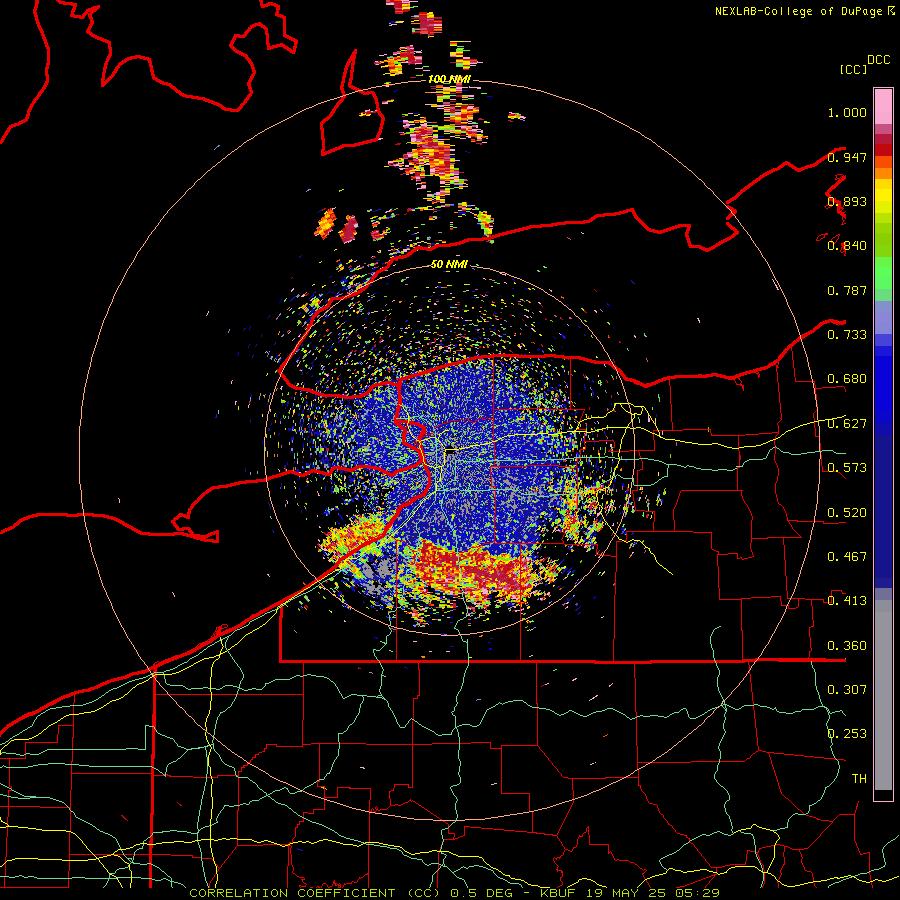Viewport: 900px width, 900px height.
Task: Click the 0.893 scale value
Action: (x=847, y=201)
